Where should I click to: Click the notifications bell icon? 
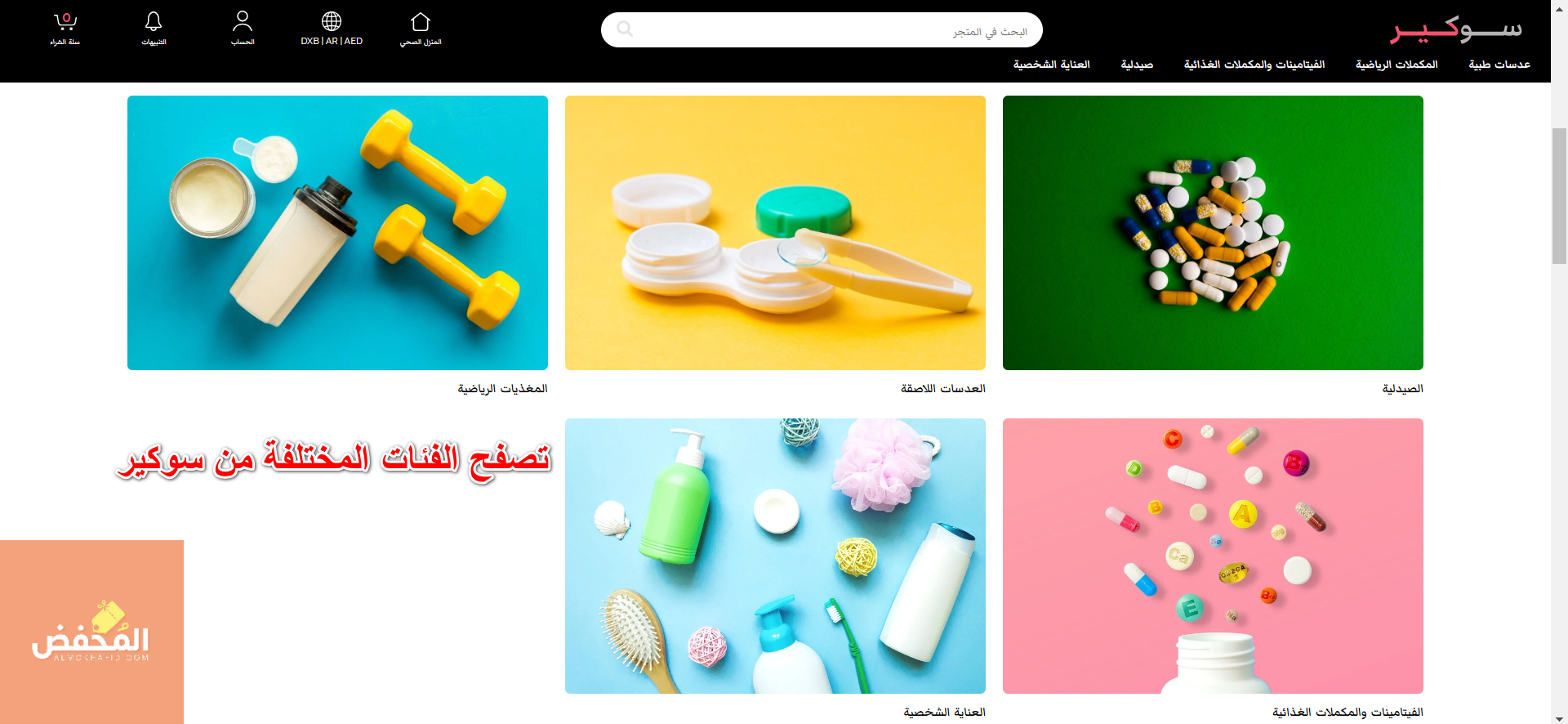click(x=154, y=22)
